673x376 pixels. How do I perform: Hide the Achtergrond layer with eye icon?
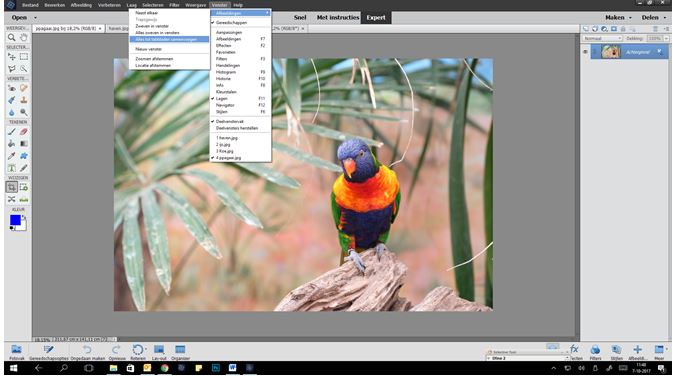point(585,52)
